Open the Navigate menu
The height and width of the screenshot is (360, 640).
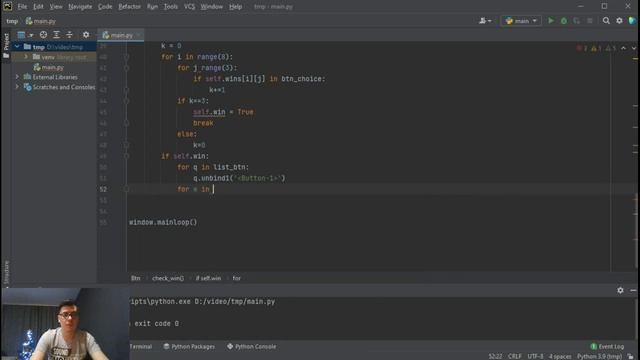[80, 7]
